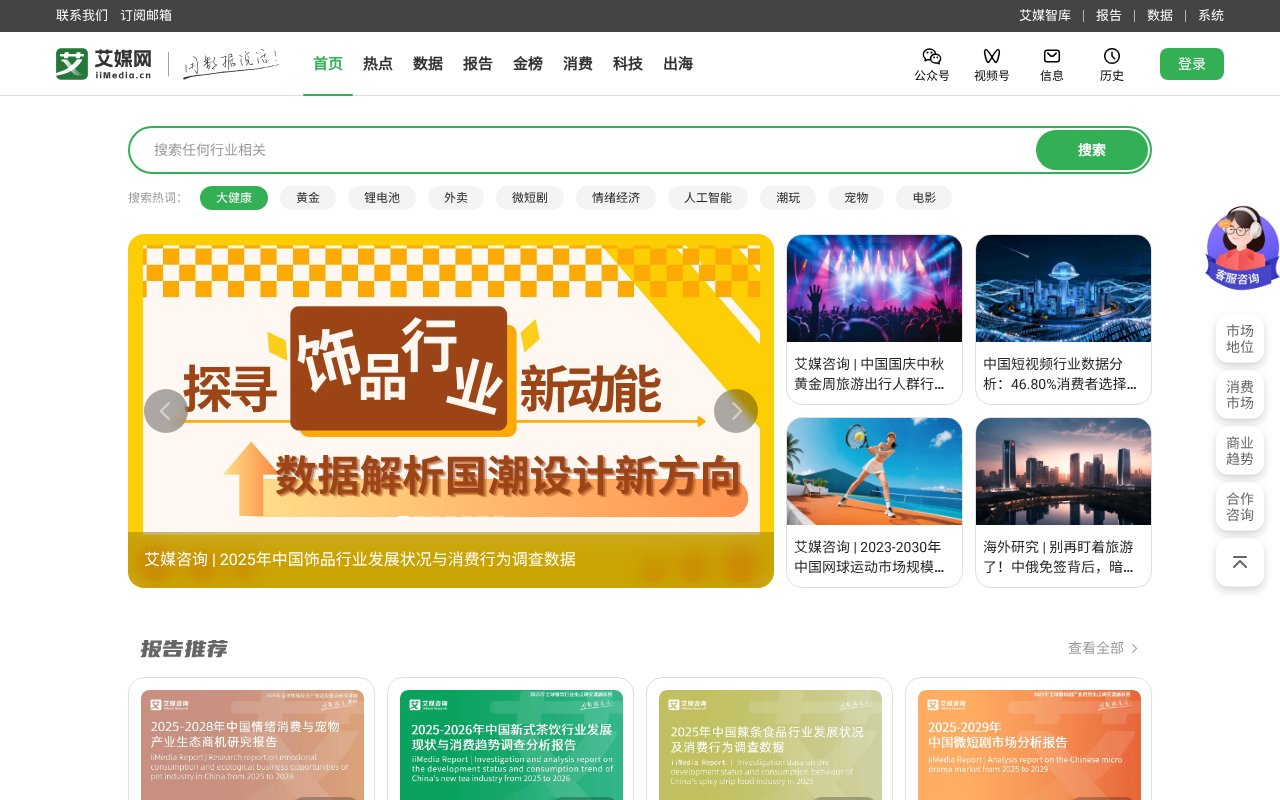Select the highlighted 大健康 hot search tag

(x=234, y=198)
